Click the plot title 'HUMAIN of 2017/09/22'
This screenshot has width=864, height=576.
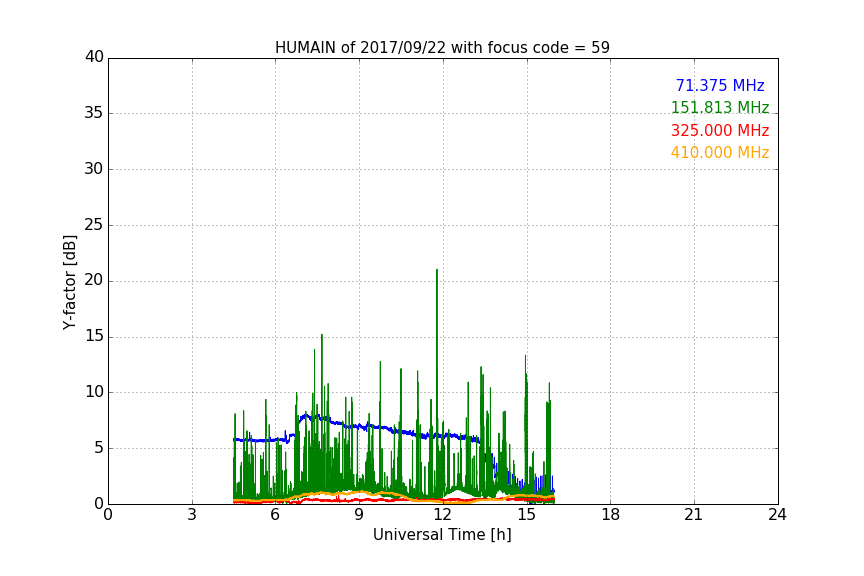pos(442,48)
